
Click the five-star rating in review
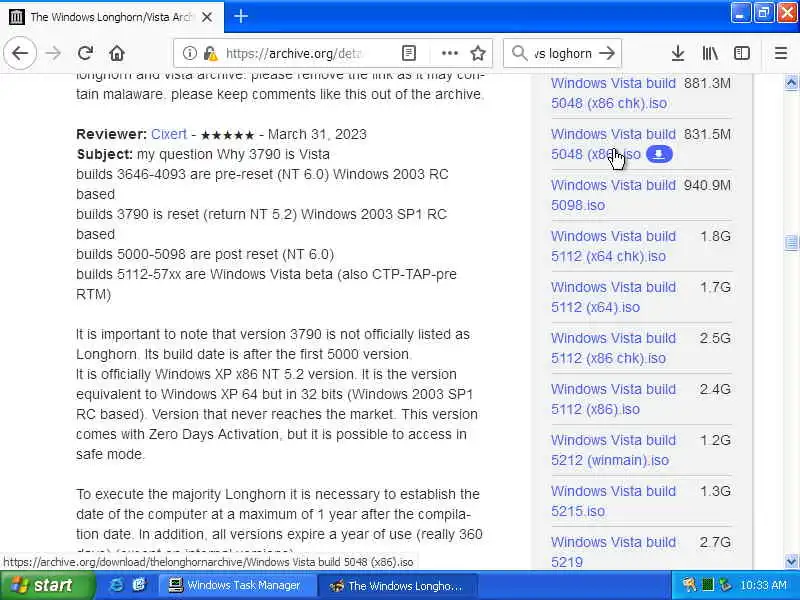228,135
